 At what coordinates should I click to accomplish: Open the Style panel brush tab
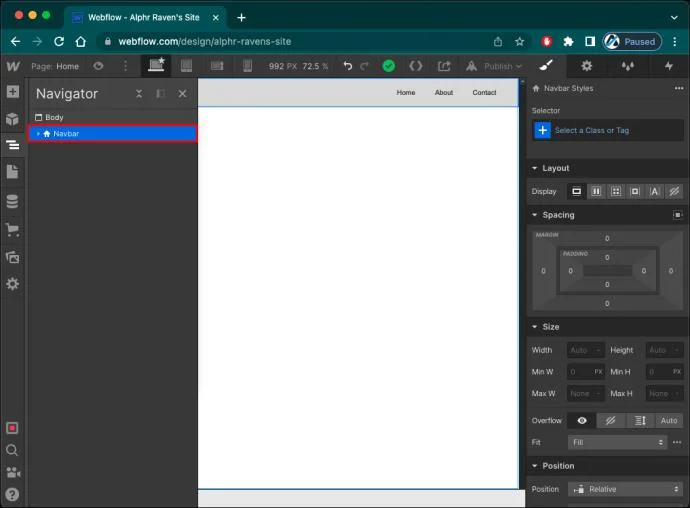point(546,66)
